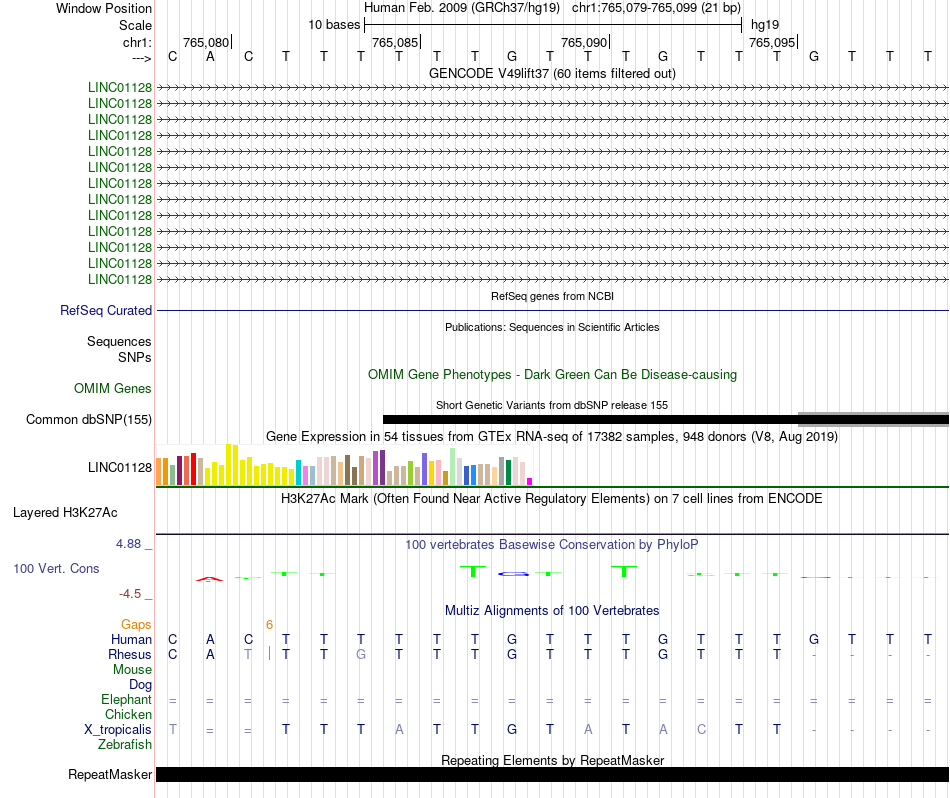Click the 765,090 coordinate marker
Screen dimensions: 950x798
coord(584,42)
